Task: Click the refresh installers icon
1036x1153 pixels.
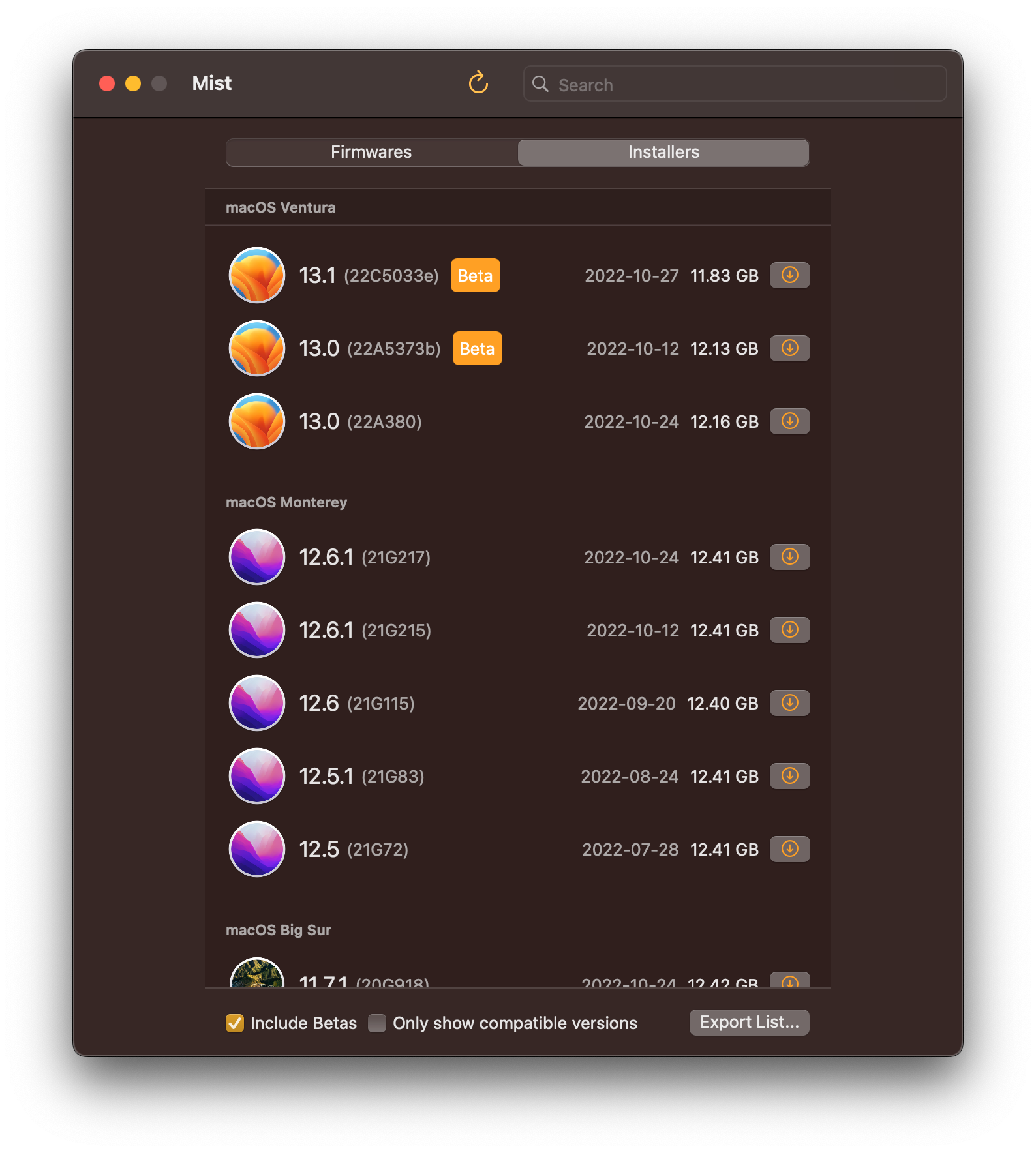Action: point(478,83)
